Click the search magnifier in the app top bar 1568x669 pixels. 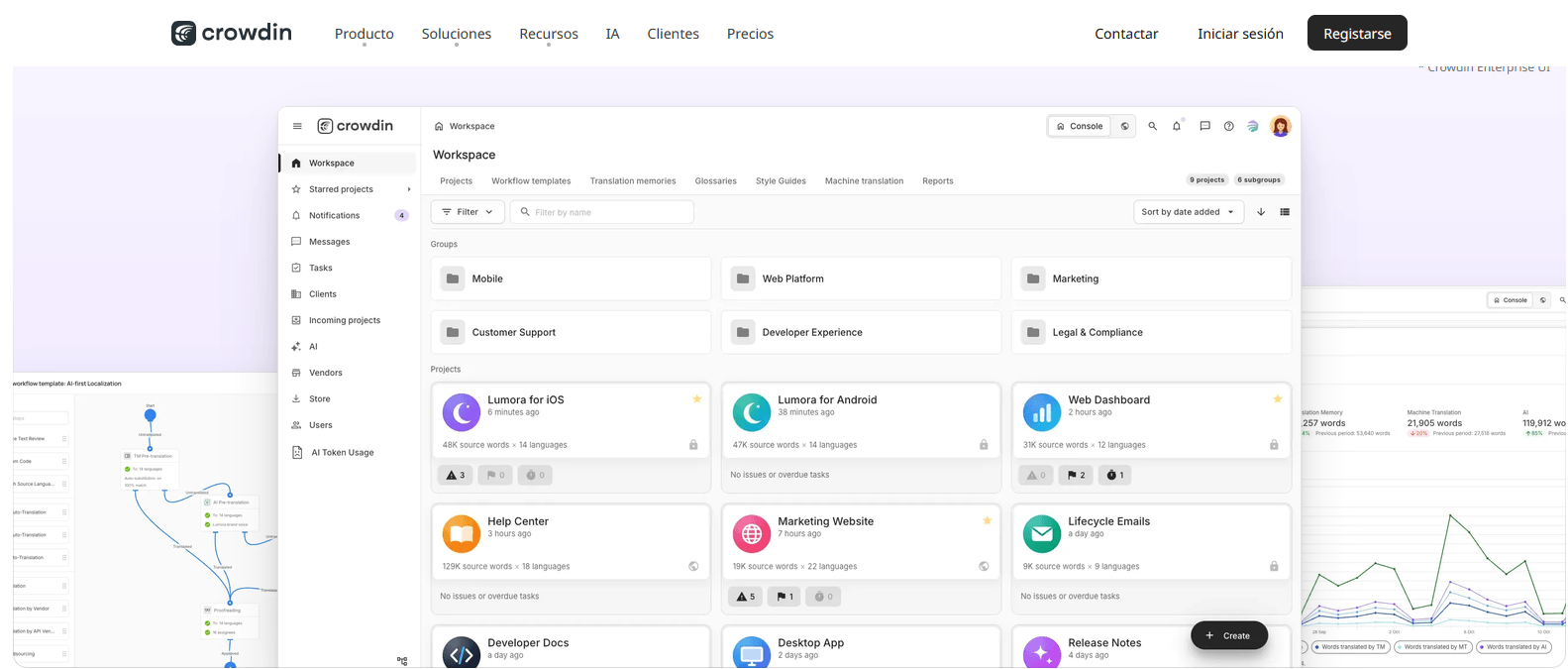[x=1153, y=126]
